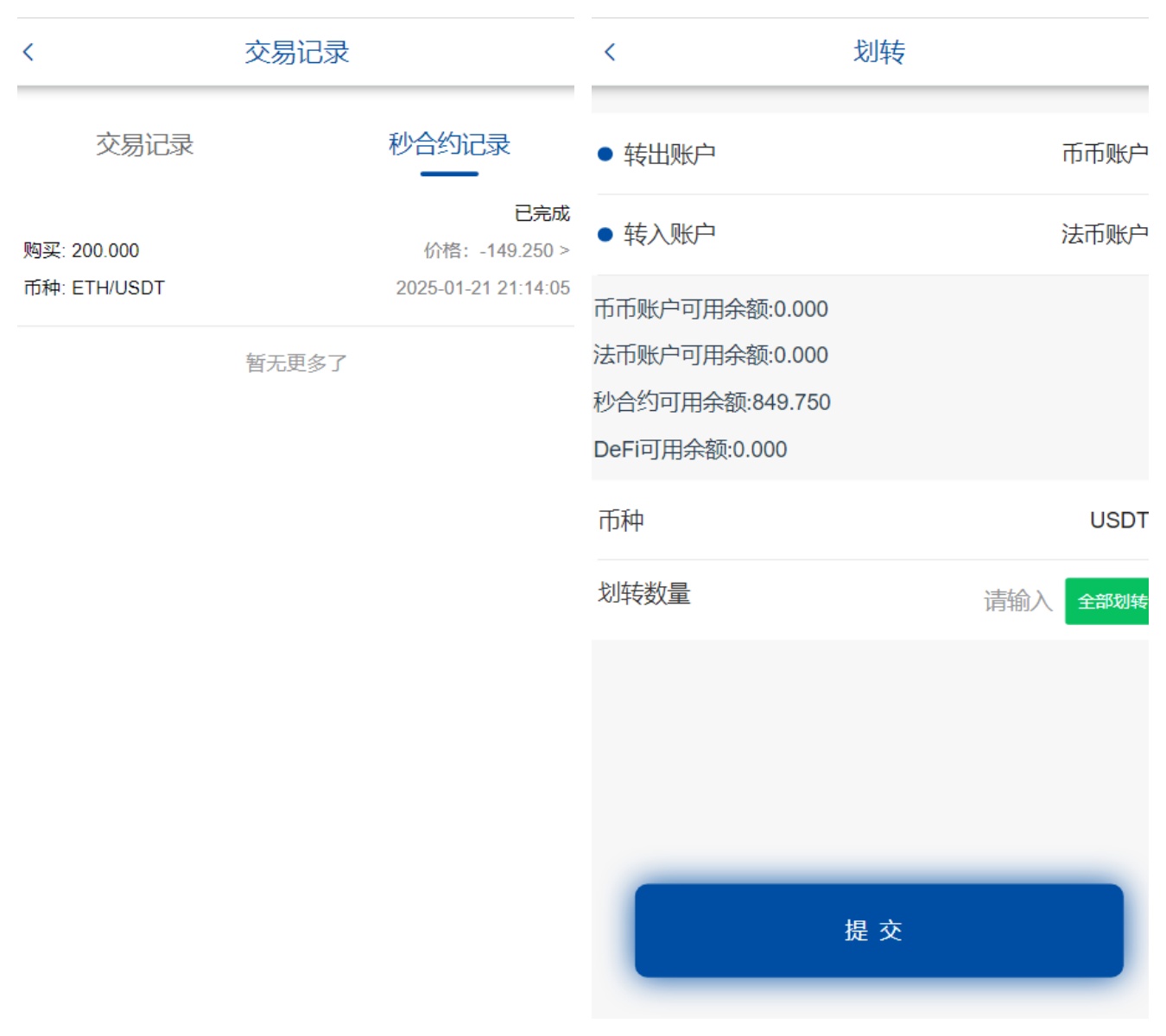Click the blue dot beside 转出账户
The height and width of the screenshot is (1036, 1166).
tap(605, 155)
